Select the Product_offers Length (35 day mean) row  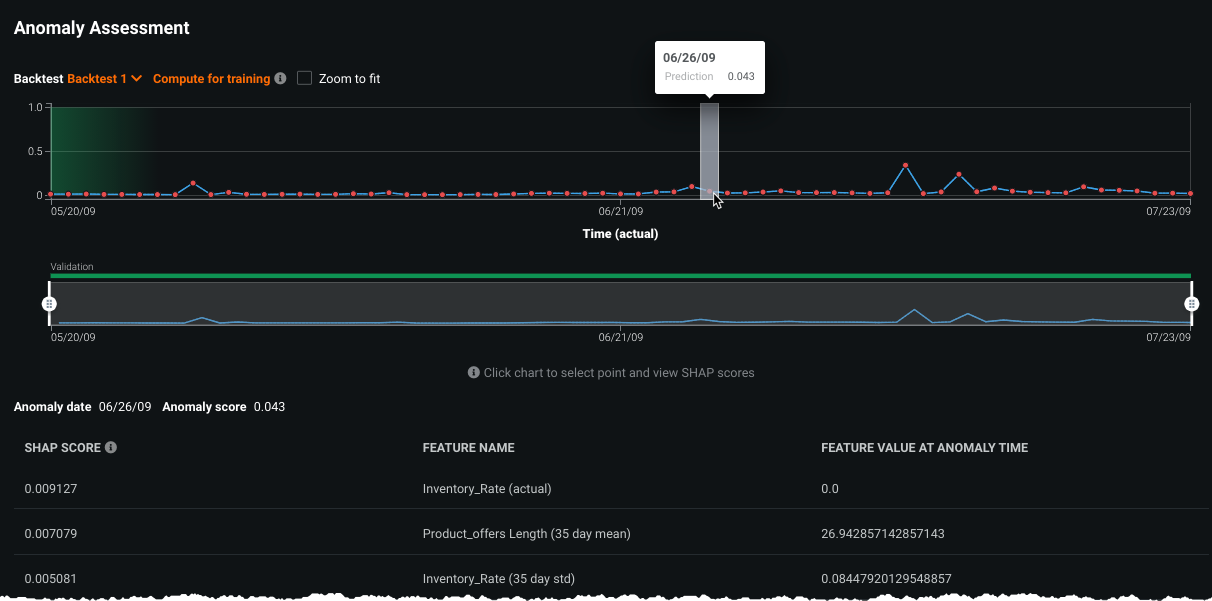pos(526,533)
